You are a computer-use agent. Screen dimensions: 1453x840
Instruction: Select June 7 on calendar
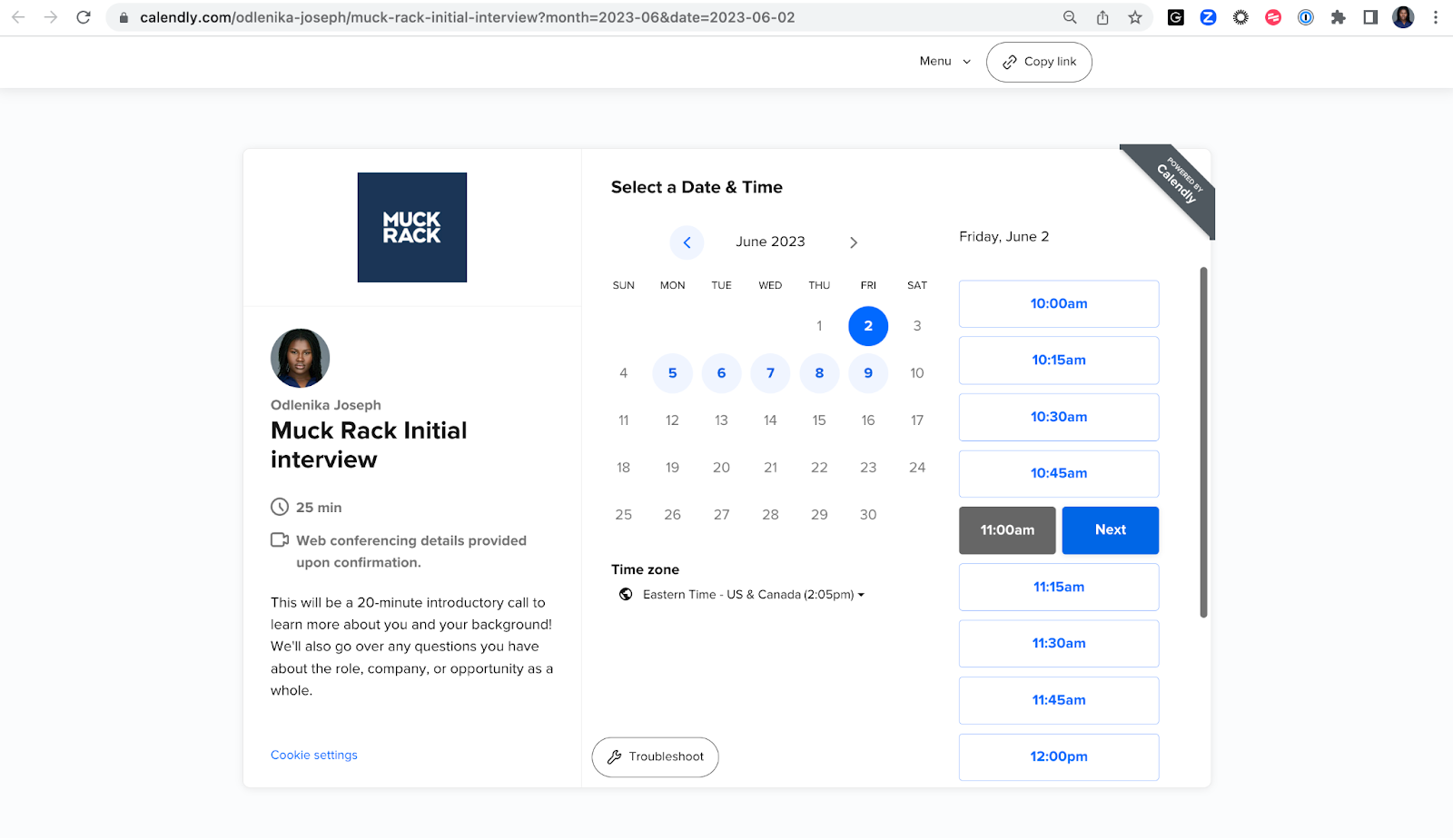coord(770,373)
